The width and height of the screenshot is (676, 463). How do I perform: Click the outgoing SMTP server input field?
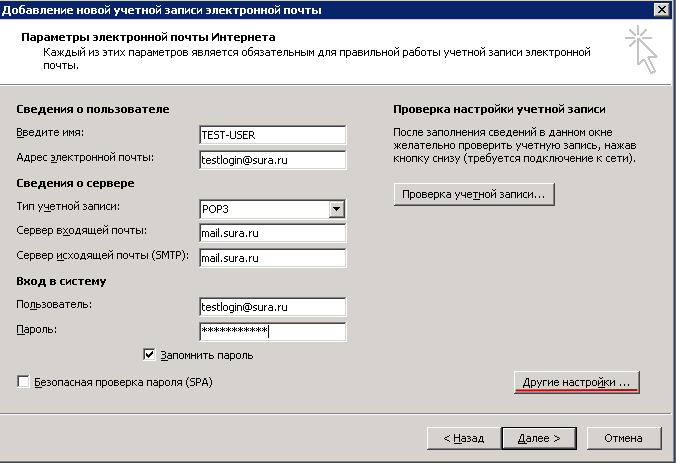coord(272,258)
